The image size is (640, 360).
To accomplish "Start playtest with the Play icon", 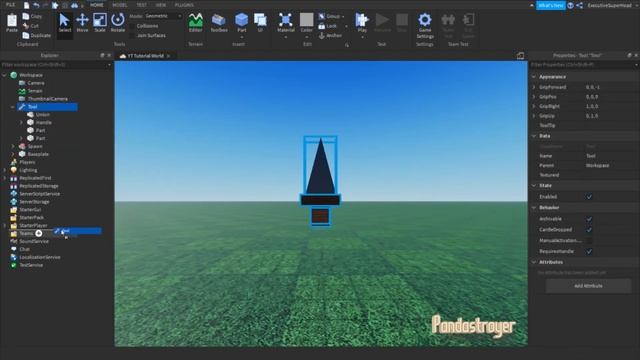I will click(362, 20).
